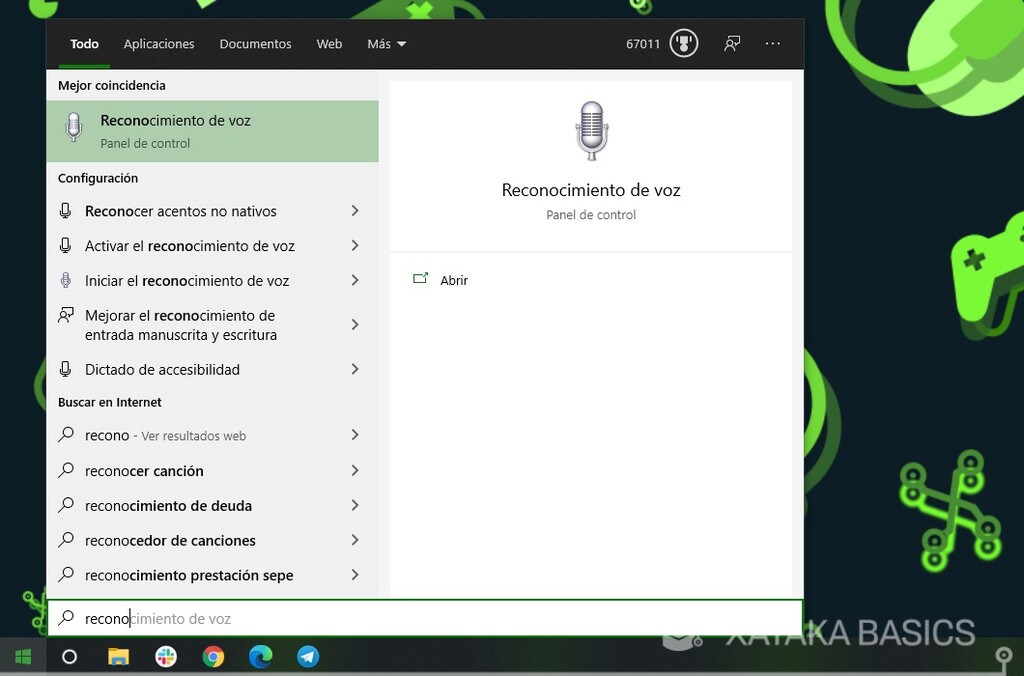Switch to the "Aplicaciones" tab
The width and height of the screenshot is (1024, 676).
pos(159,43)
